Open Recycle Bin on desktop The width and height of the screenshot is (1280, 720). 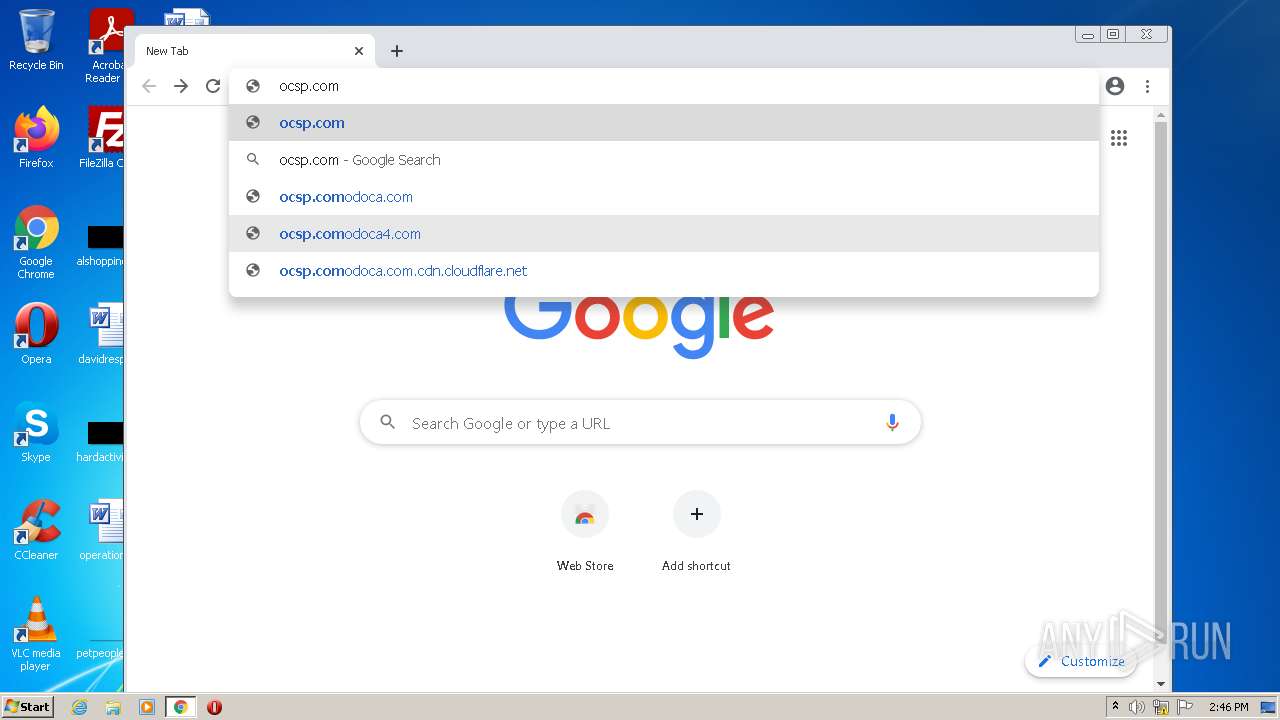pos(36,40)
